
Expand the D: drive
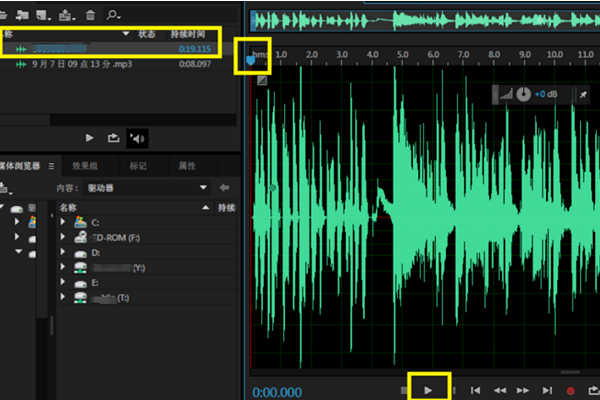click(x=63, y=252)
